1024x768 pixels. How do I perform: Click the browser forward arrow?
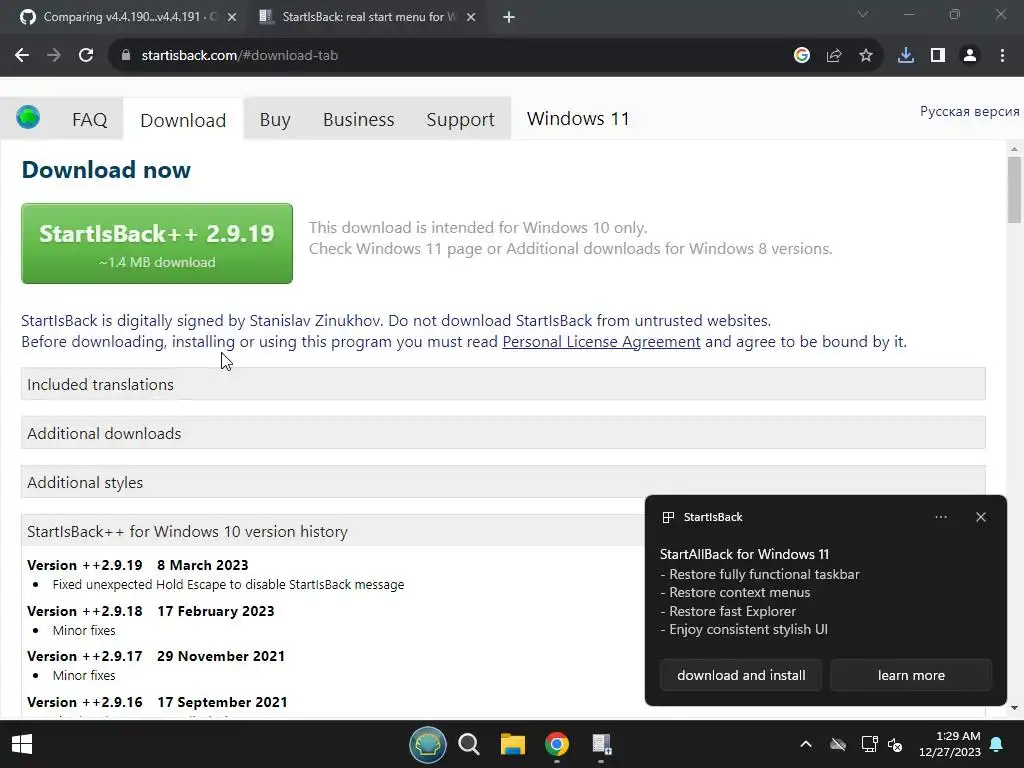pyautogui.click(x=54, y=56)
